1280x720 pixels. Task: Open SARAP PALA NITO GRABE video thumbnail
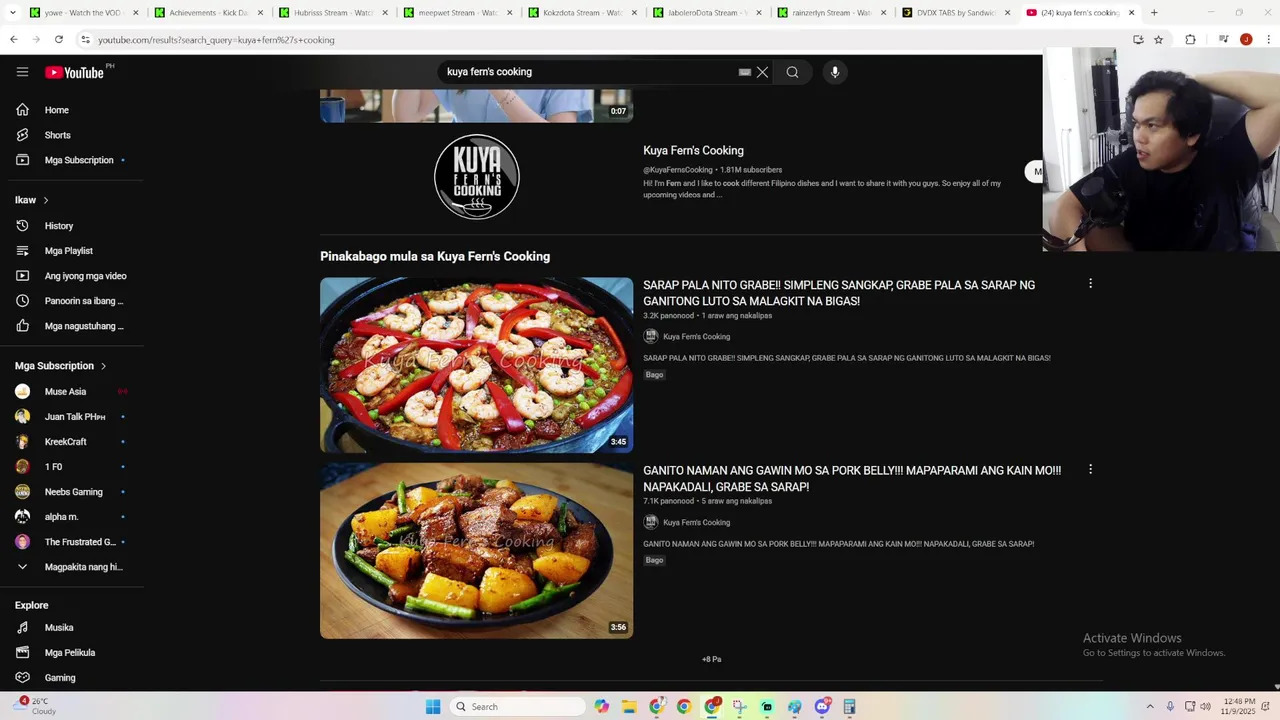pos(476,365)
